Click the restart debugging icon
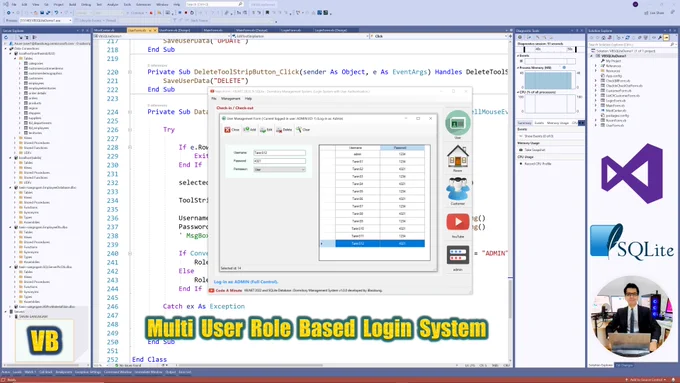This screenshot has height=383, width=680. click(192, 13)
